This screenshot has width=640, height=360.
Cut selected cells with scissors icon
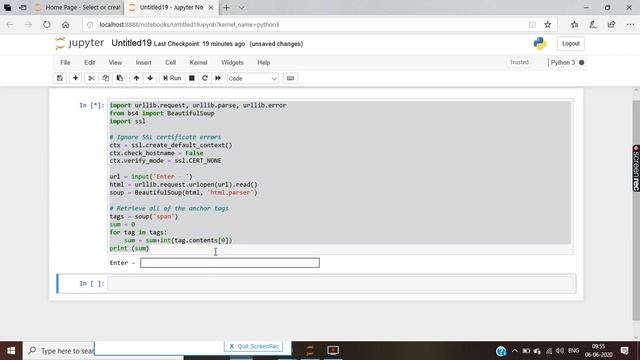pyautogui.click(x=91, y=78)
